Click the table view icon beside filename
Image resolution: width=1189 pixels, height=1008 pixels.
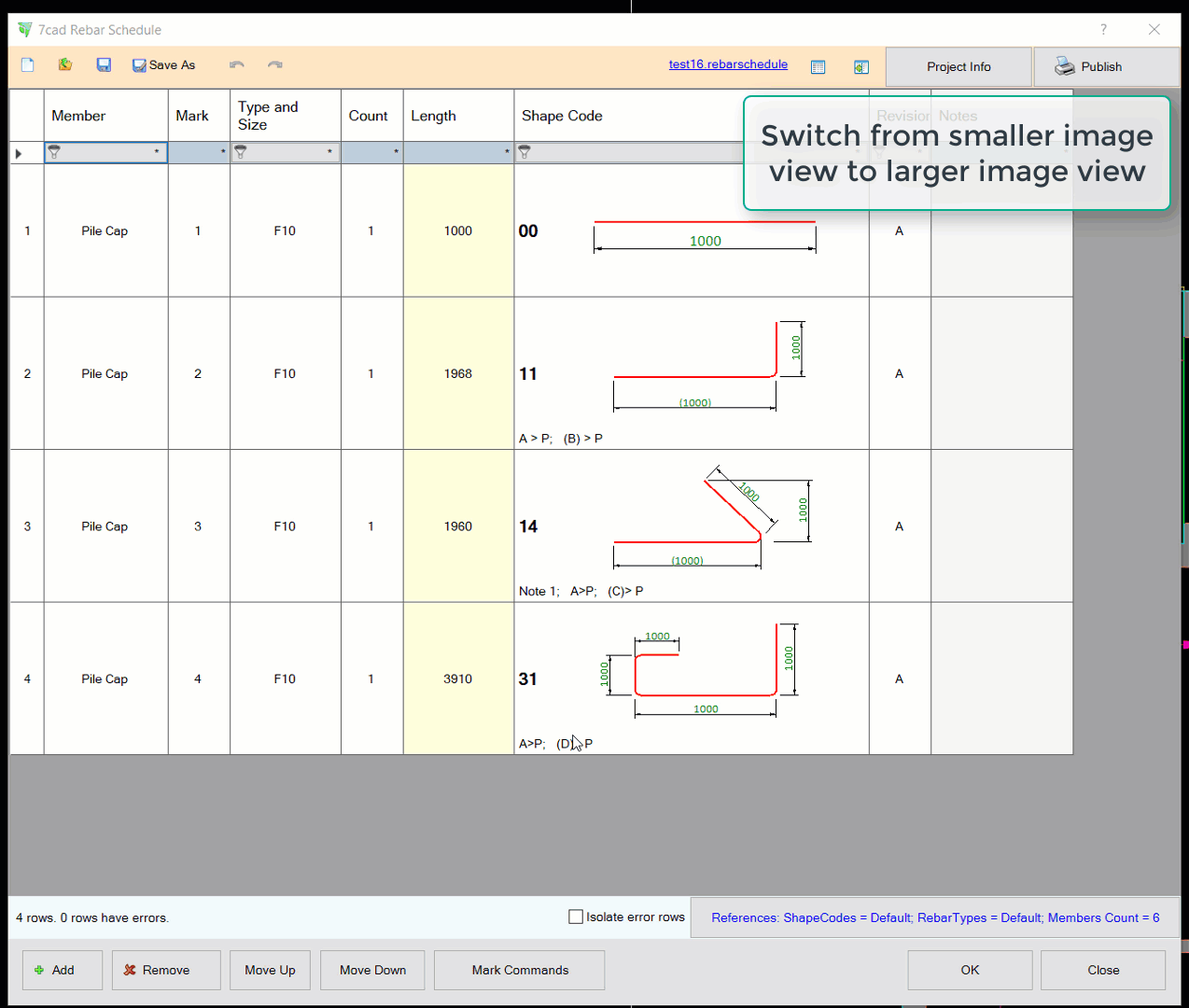pyautogui.click(x=818, y=67)
